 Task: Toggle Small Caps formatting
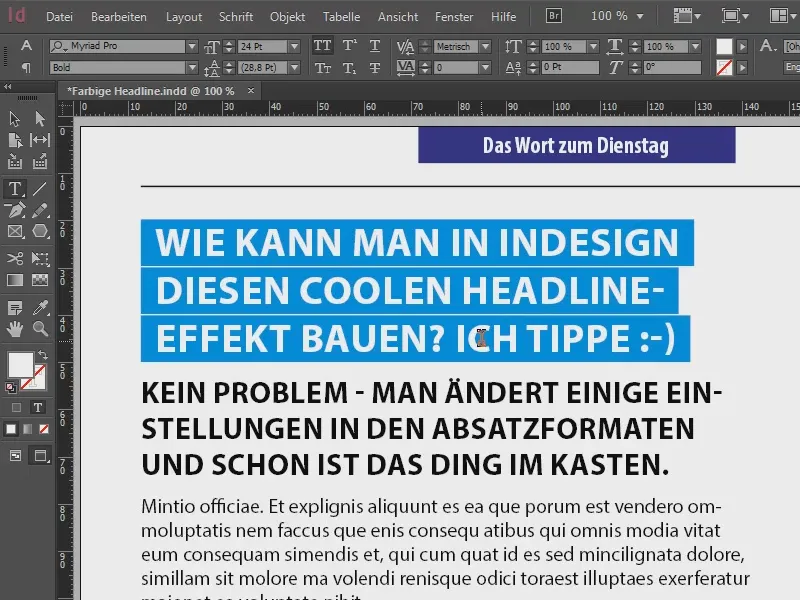coord(322,67)
